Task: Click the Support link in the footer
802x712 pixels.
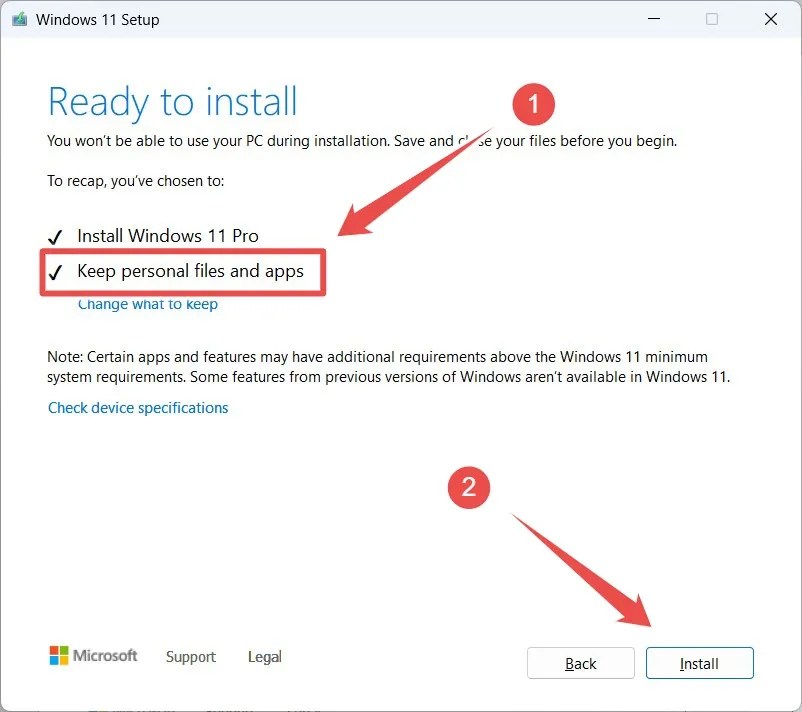Action: [x=191, y=657]
